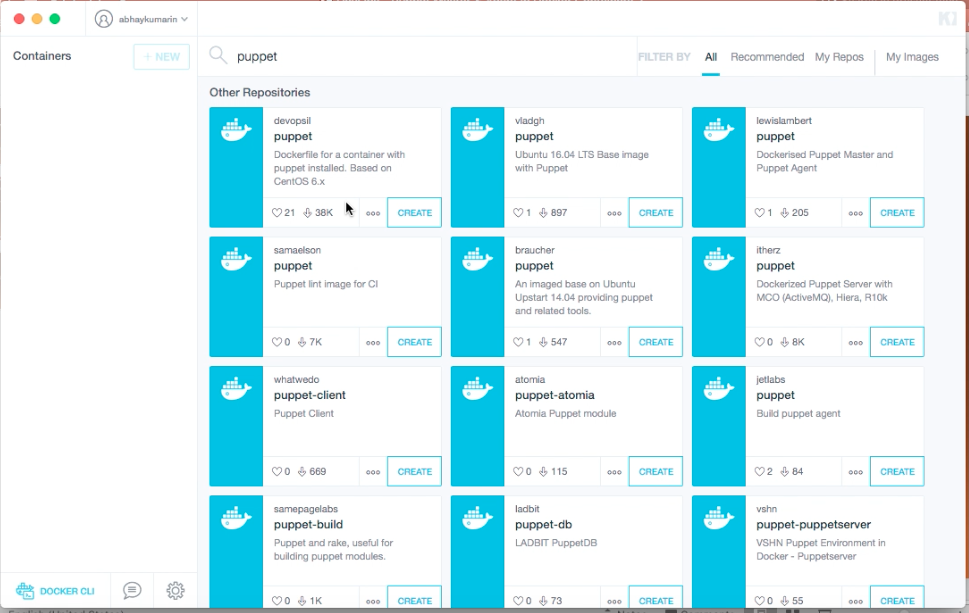Open the abhaykumarin account dropdown
The height and width of the screenshot is (613, 969).
tap(153, 19)
